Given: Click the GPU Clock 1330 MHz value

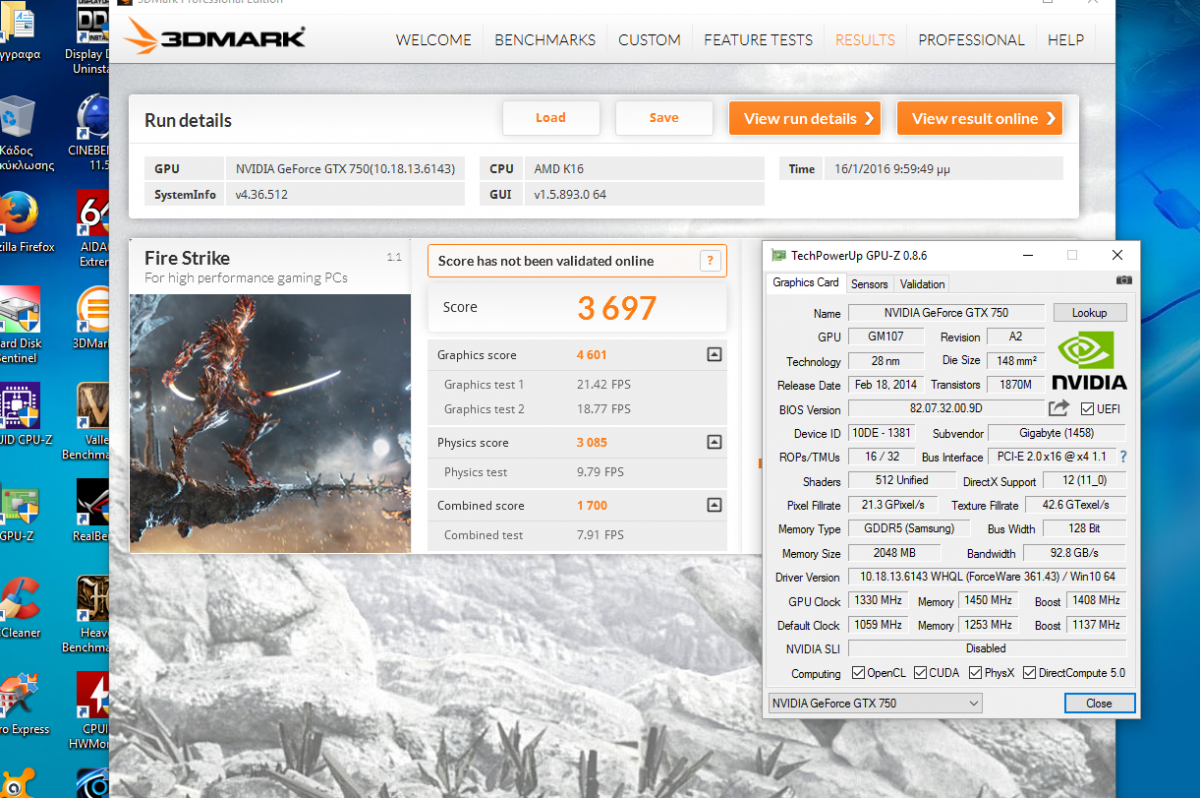Looking at the screenshot, I should (x=878, y=601).
